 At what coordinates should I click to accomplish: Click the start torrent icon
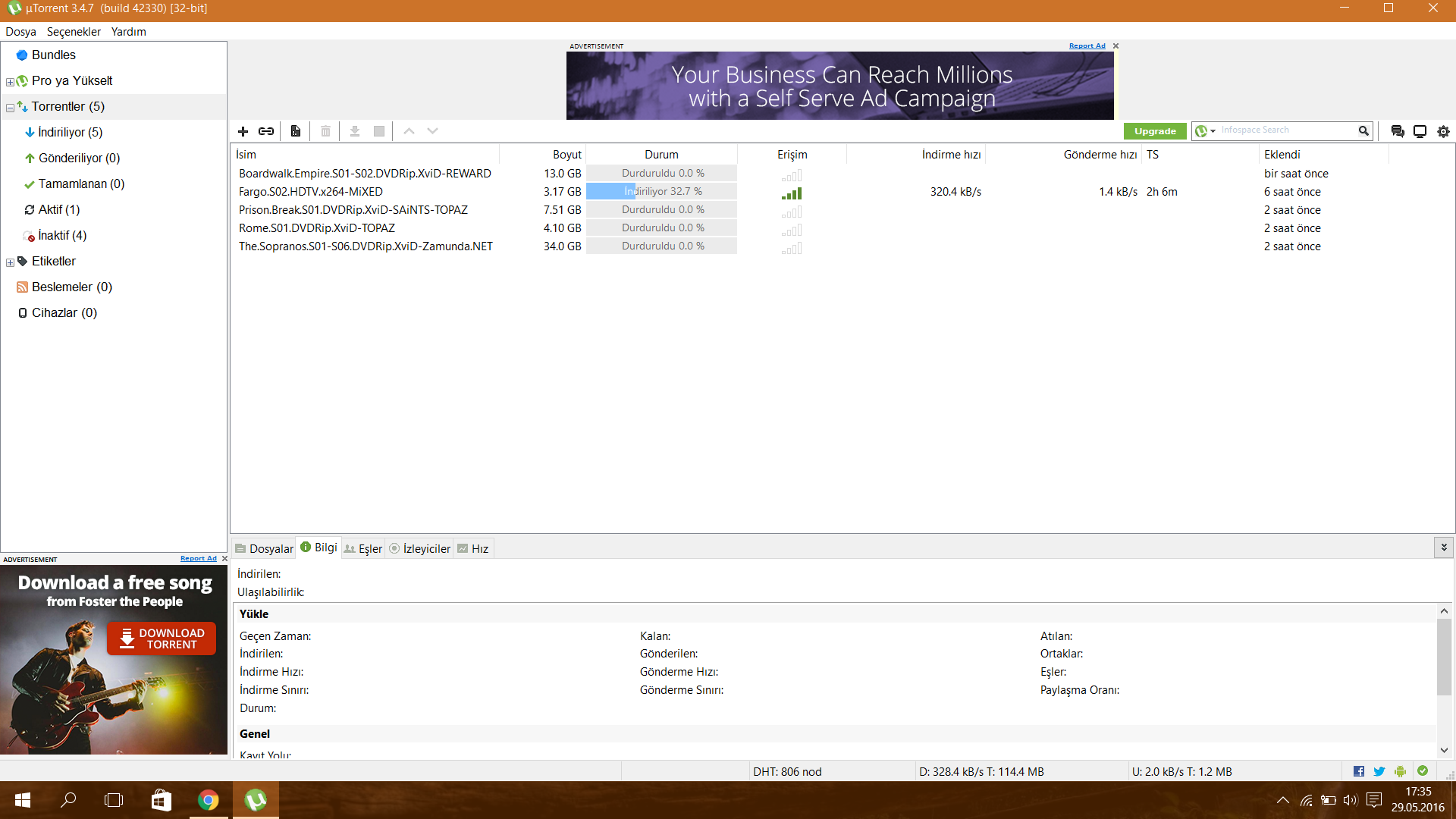(x=355, y=131)
